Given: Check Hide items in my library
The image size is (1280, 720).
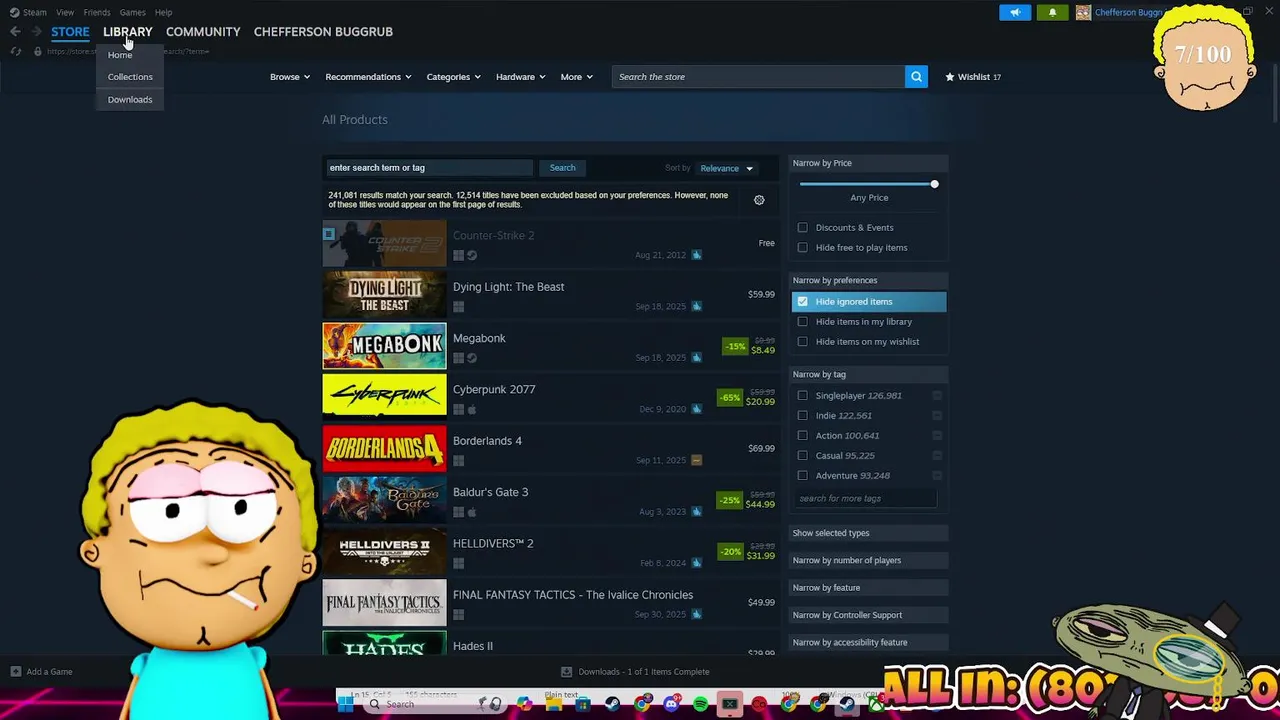Looking at the screenshot, I should point(802,322).
